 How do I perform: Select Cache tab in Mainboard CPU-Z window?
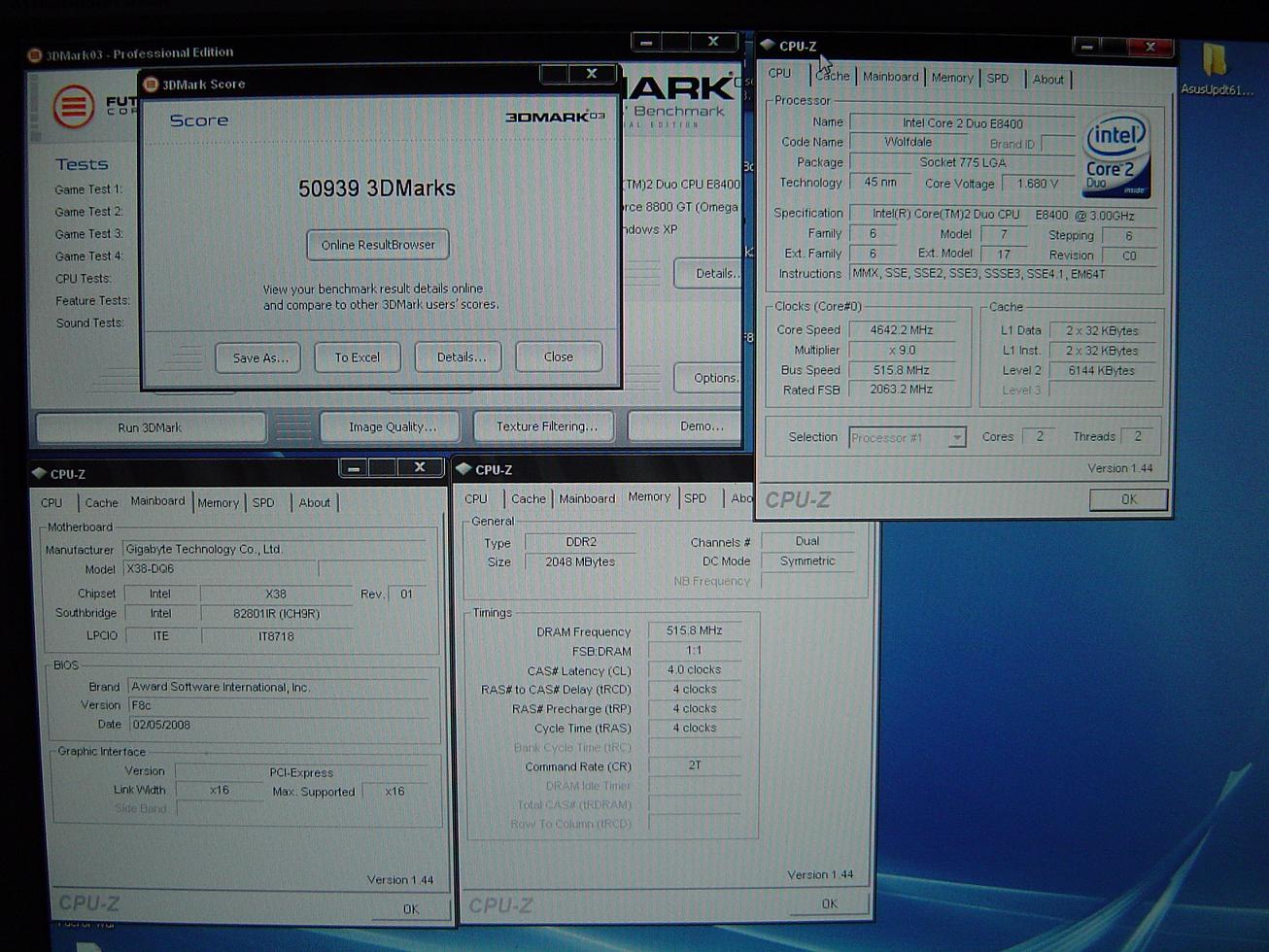point(101,503)
